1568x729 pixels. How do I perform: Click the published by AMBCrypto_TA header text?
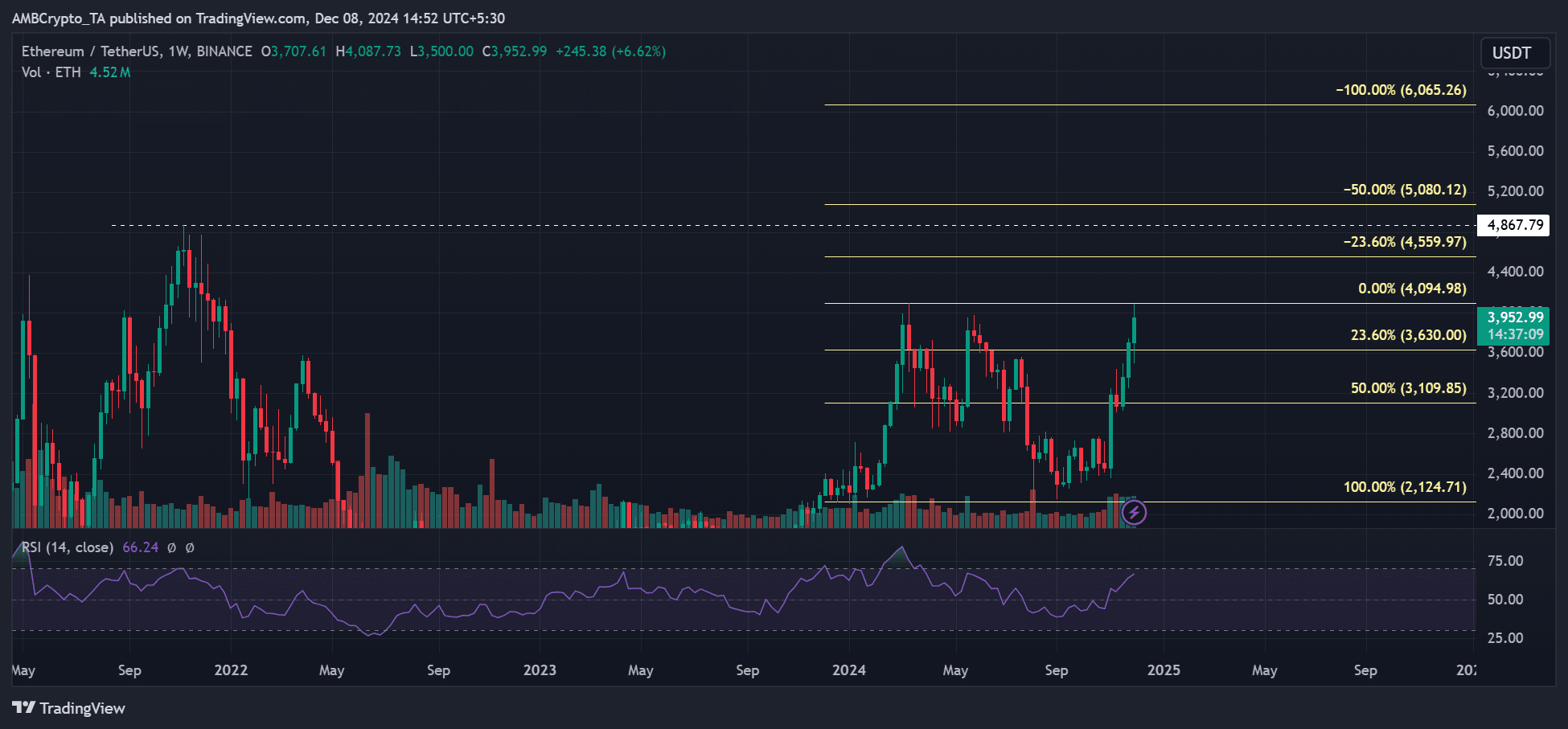click(258, 18)
